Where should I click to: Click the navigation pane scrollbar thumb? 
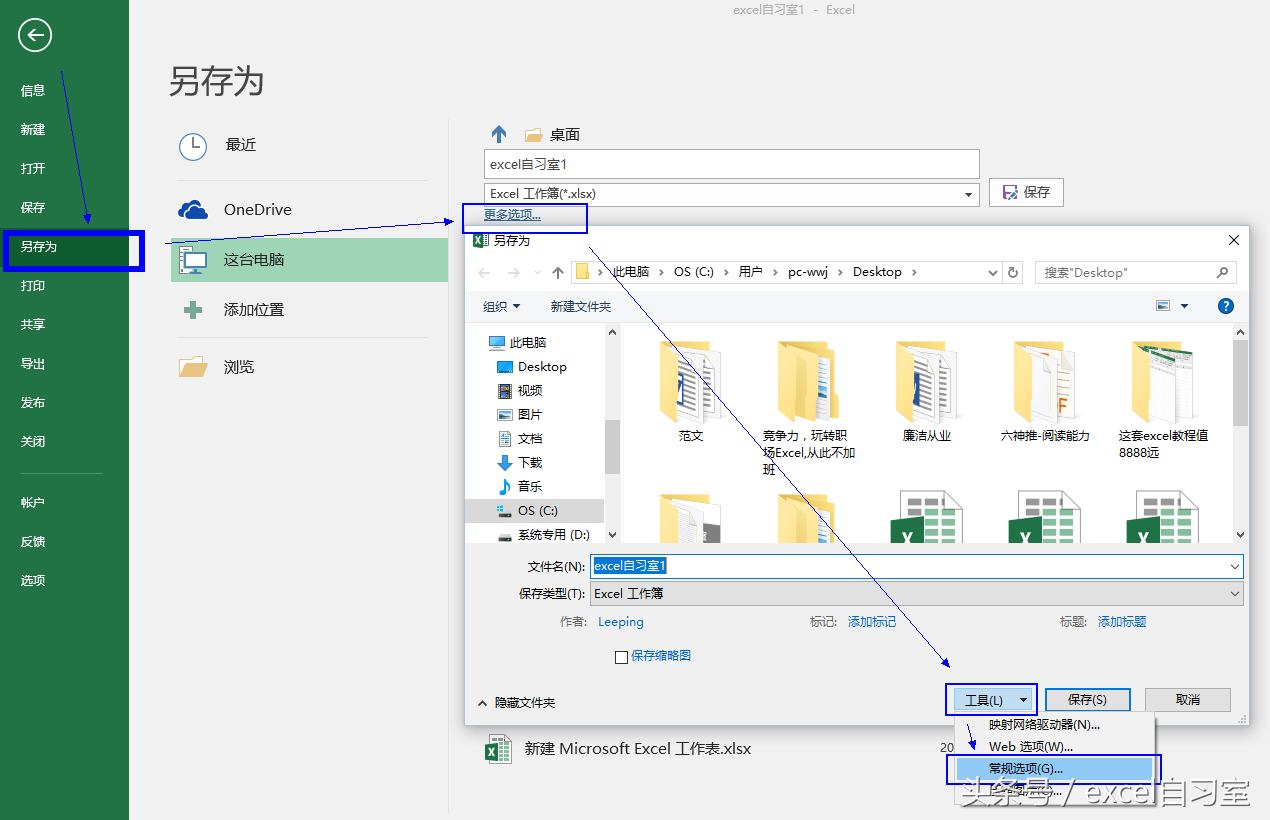612,446
